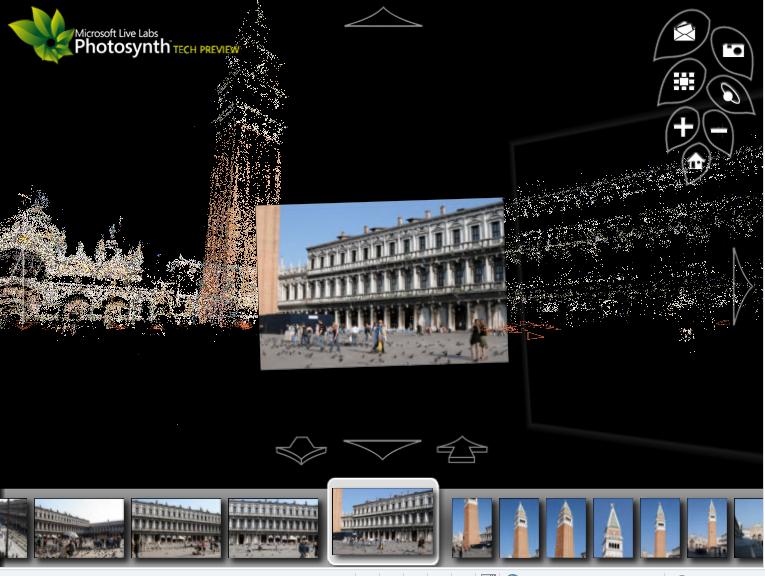The image size is (765, 576).
Task: Select the first tower thumbnail showing brick base
Action: (472, 528)
